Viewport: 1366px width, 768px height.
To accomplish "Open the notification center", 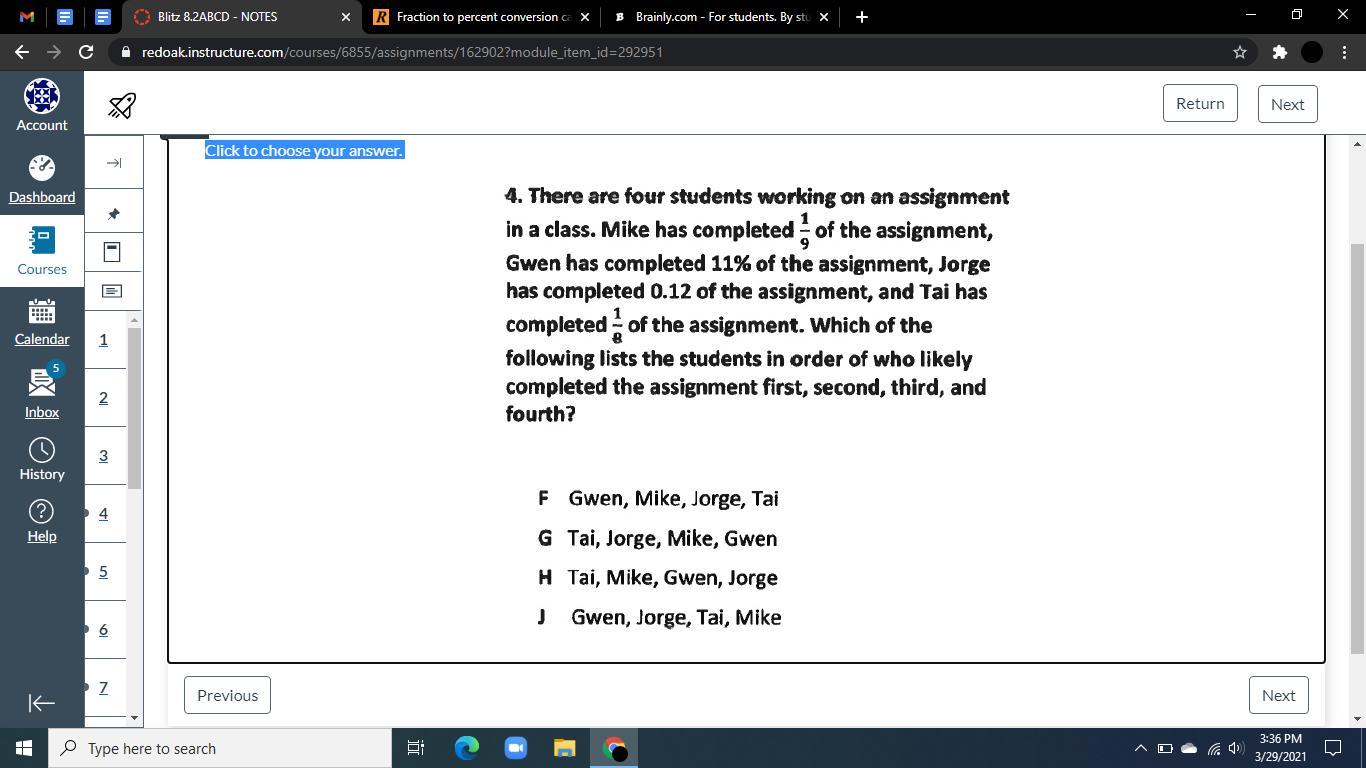I will [1333, 748].
